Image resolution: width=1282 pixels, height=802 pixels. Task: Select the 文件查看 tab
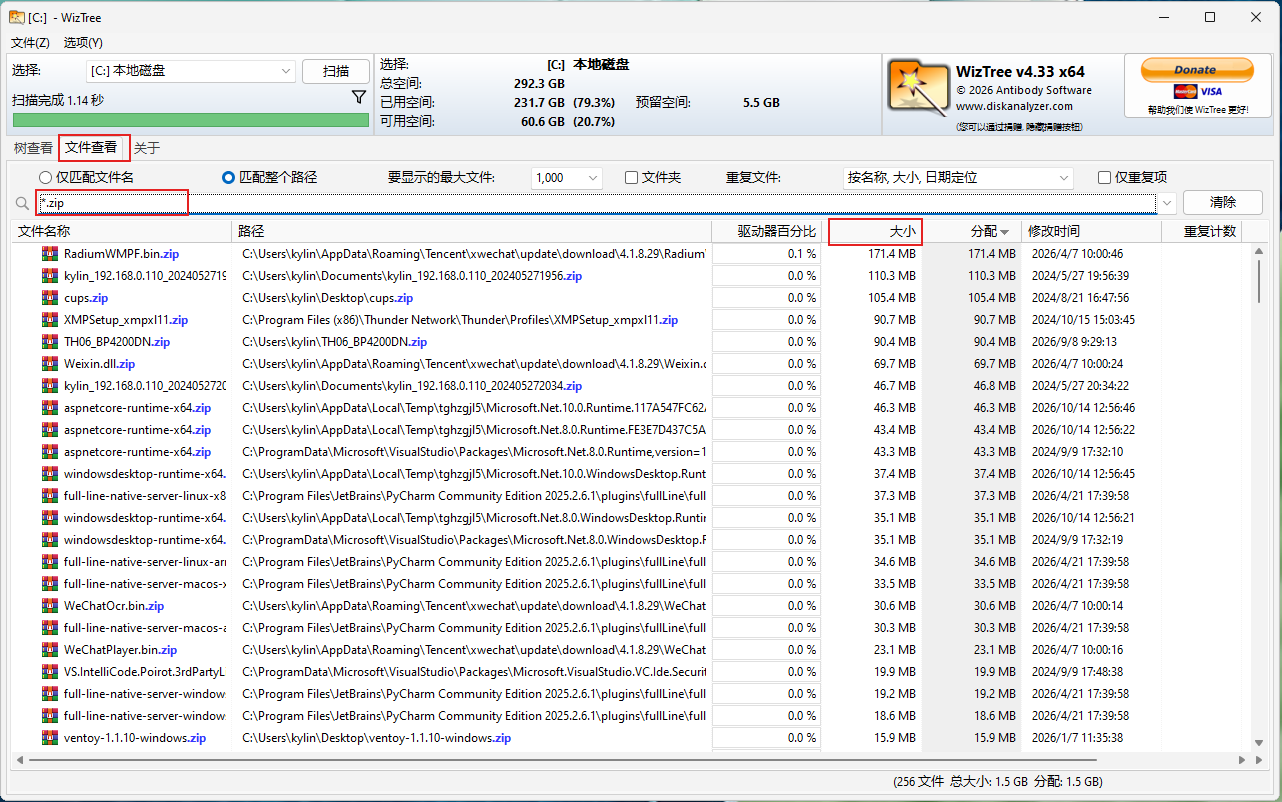[91, 148]
